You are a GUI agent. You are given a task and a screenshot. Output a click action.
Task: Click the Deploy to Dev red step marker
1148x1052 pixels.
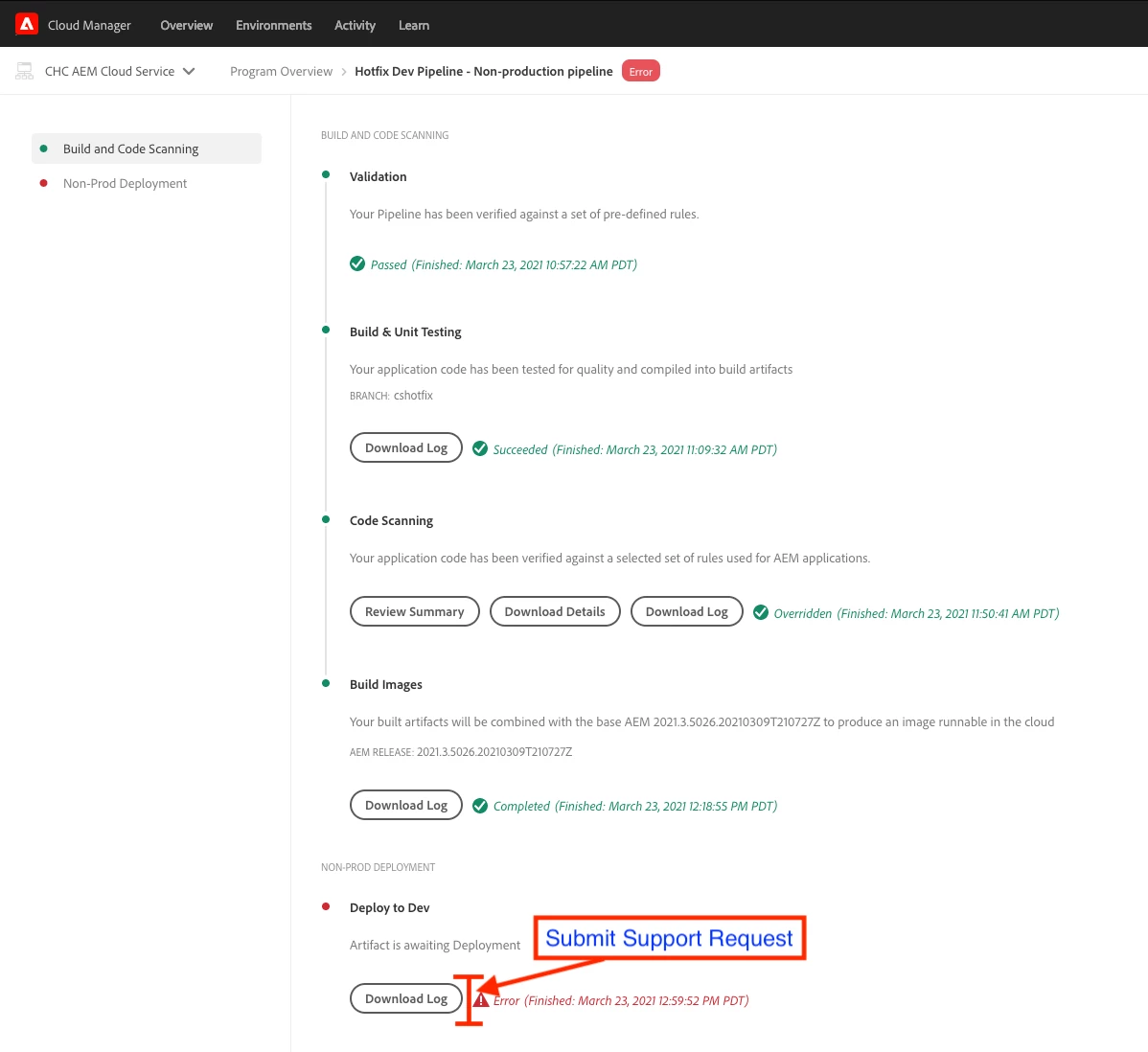[x=326, y=906]
